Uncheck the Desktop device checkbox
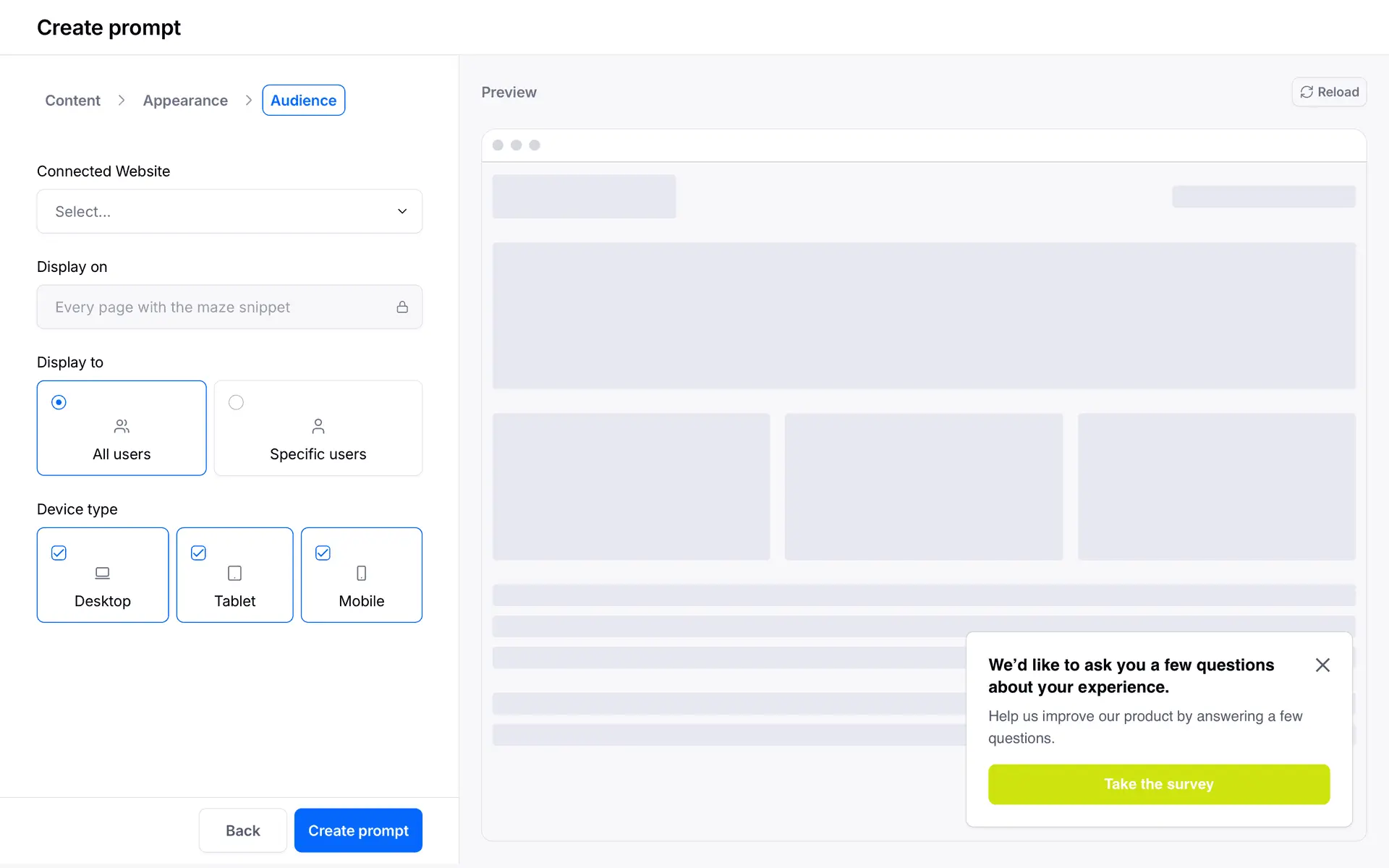Screen dimensions: 1389x868 pos(59,553)
